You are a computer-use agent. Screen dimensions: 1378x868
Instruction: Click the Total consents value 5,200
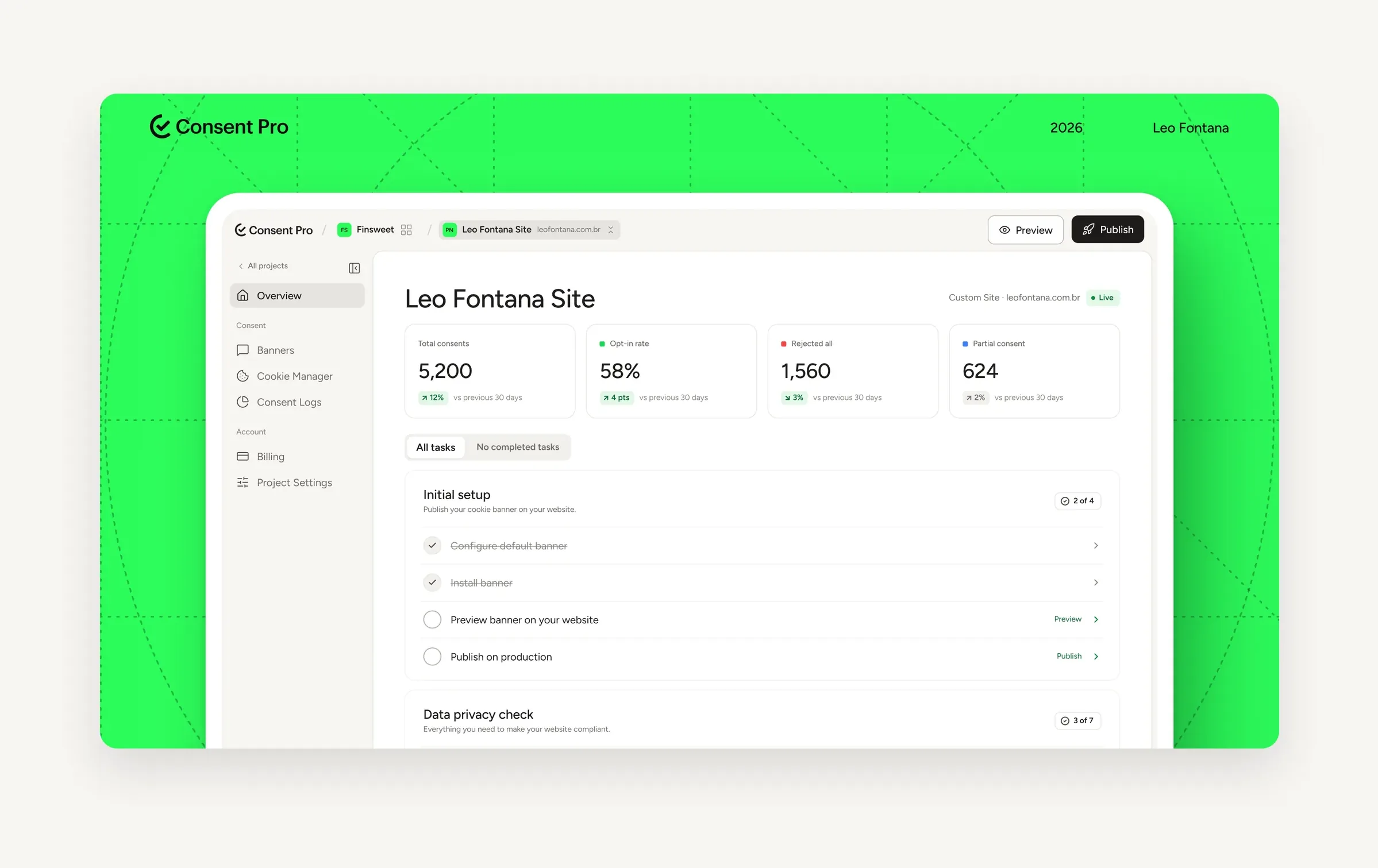445,371
